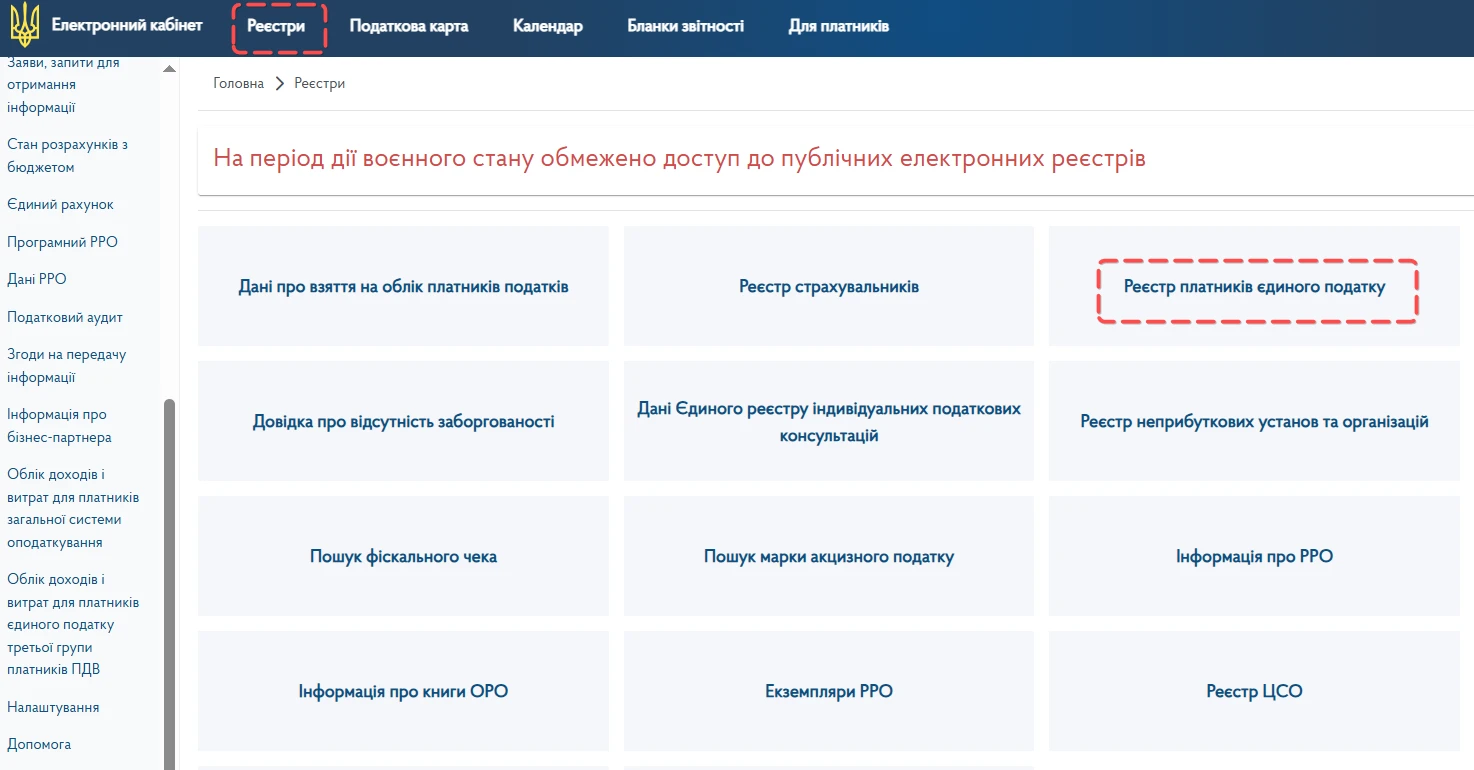Select Довідка про відсутність заборгованості tile
The image size is (1474, 770).
click(403, 421)
